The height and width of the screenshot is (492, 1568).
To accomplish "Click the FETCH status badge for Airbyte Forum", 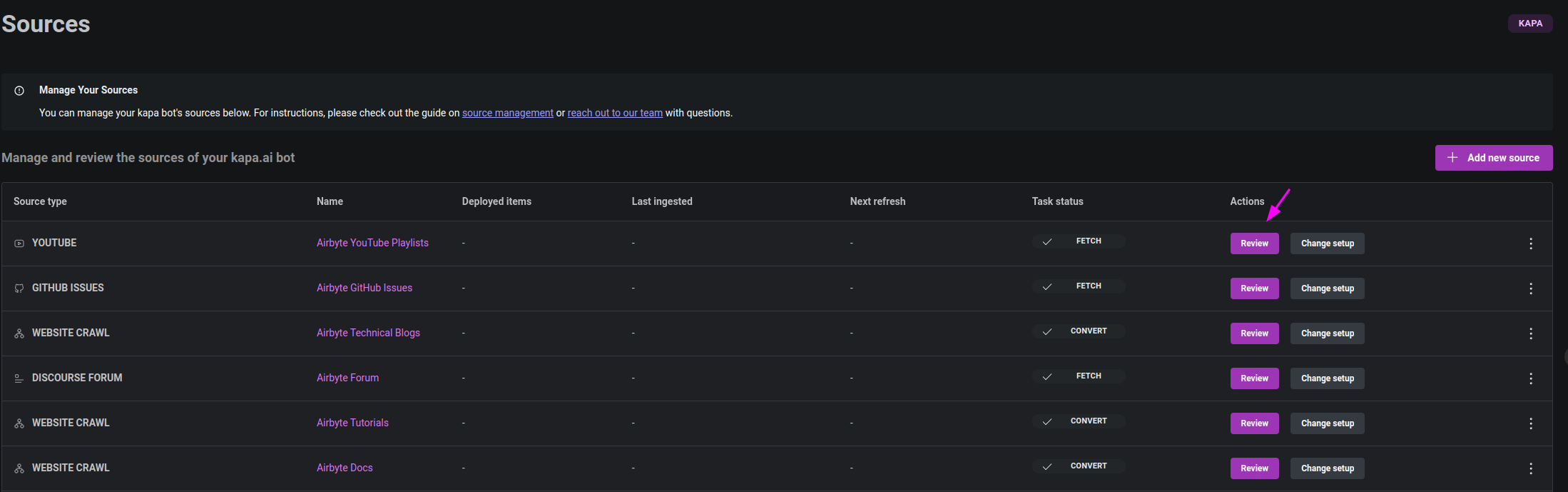I will 1079,376.
